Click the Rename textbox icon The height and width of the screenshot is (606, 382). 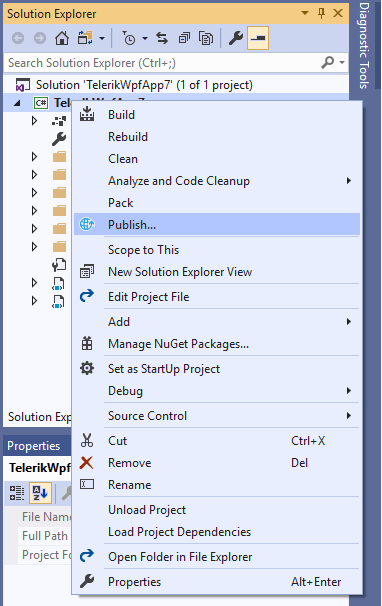87,484
